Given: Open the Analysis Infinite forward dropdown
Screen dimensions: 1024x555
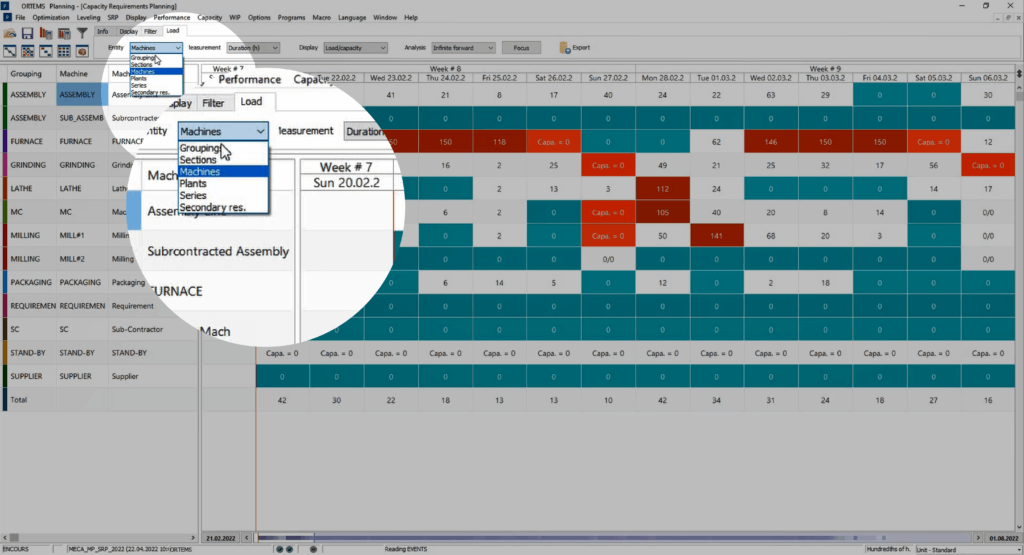Looking at the screenshot, I should [463, 47].
